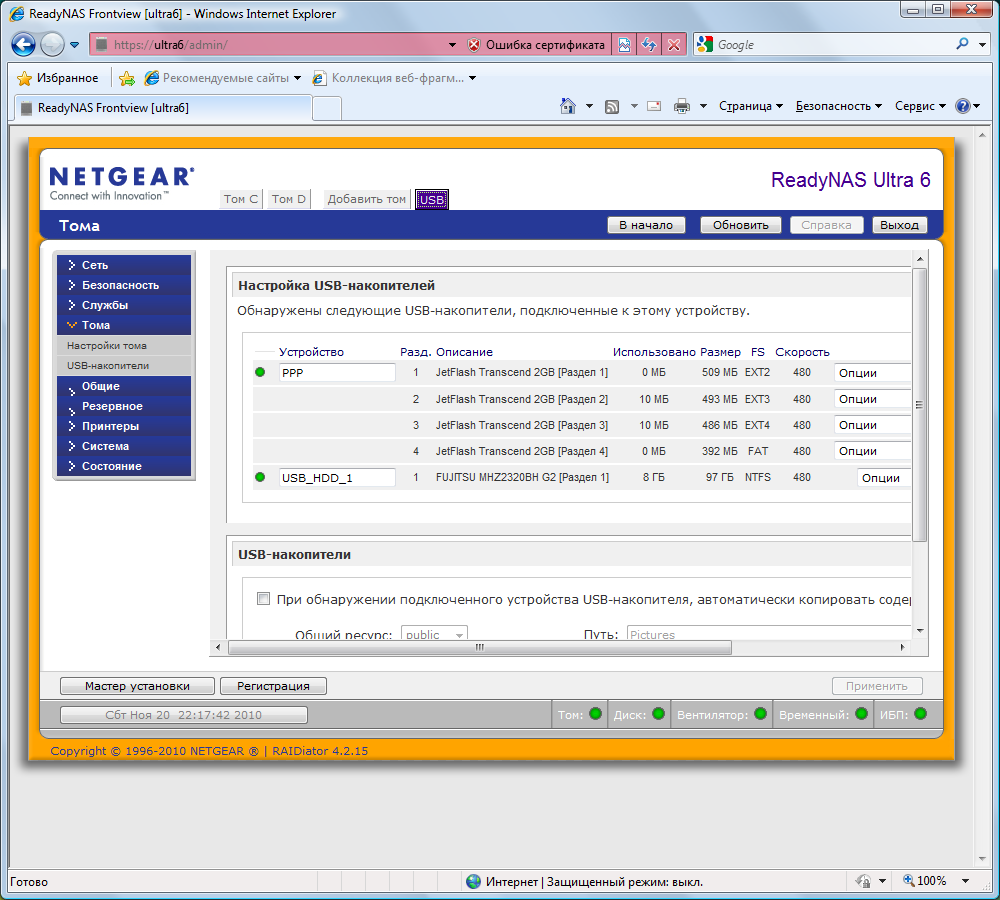
Task: Click the Print icon
Action: tap(682, 107)
